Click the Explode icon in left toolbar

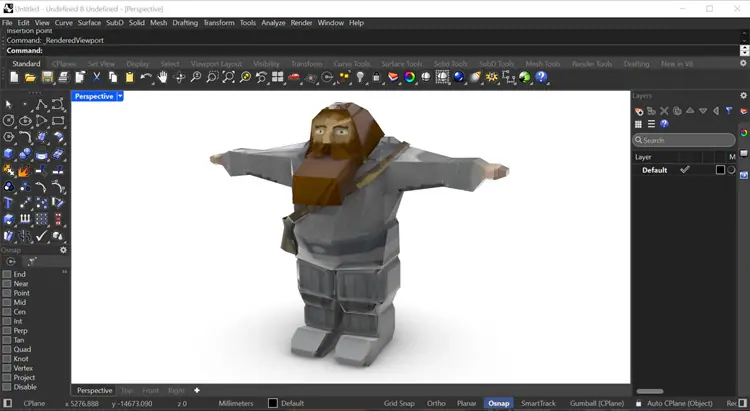(24, 170)
